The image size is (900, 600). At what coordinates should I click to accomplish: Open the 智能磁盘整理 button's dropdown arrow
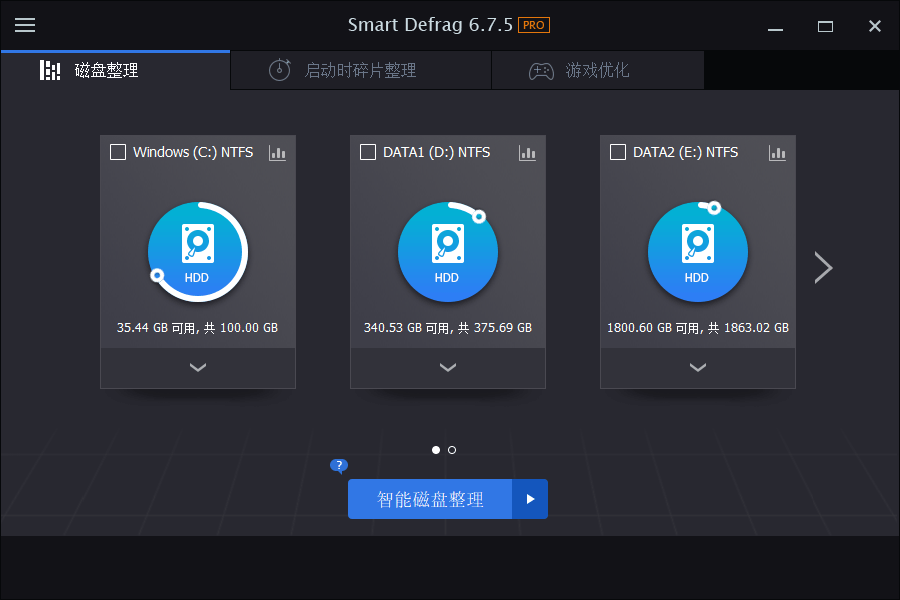[x=530, y=499]
